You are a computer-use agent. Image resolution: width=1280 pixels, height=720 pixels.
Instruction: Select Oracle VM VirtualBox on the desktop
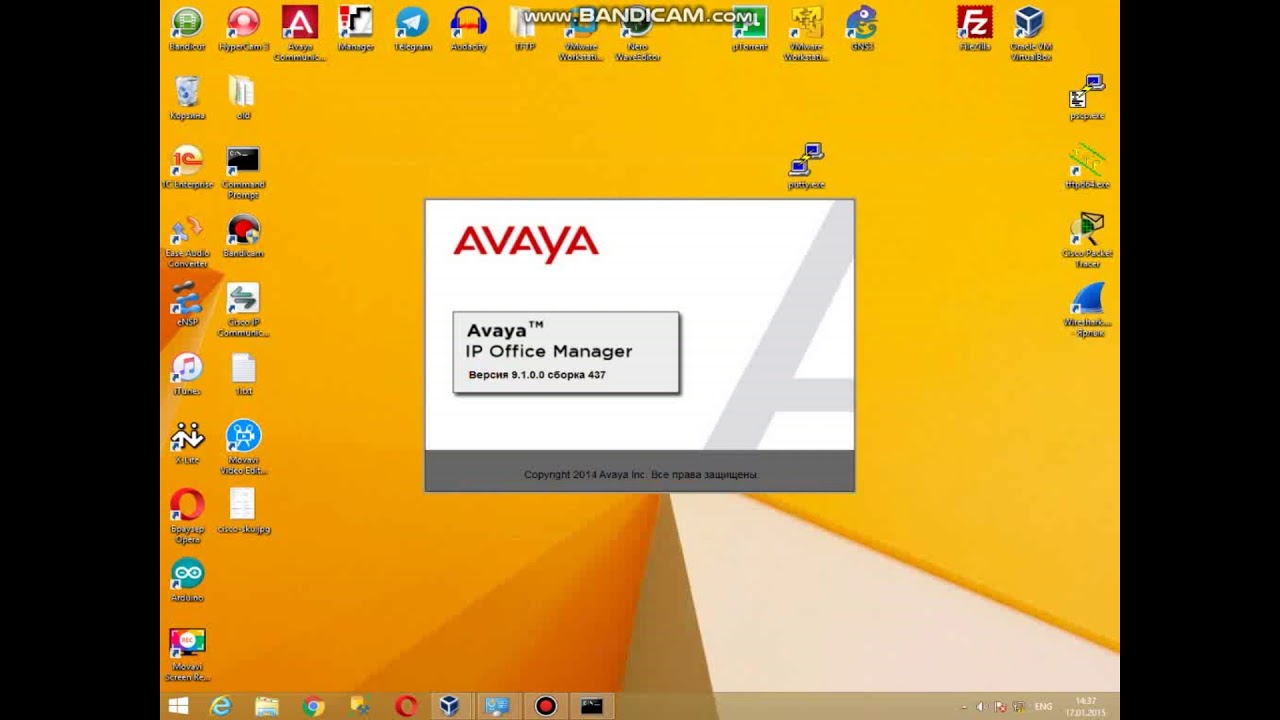click(1030, 34)
